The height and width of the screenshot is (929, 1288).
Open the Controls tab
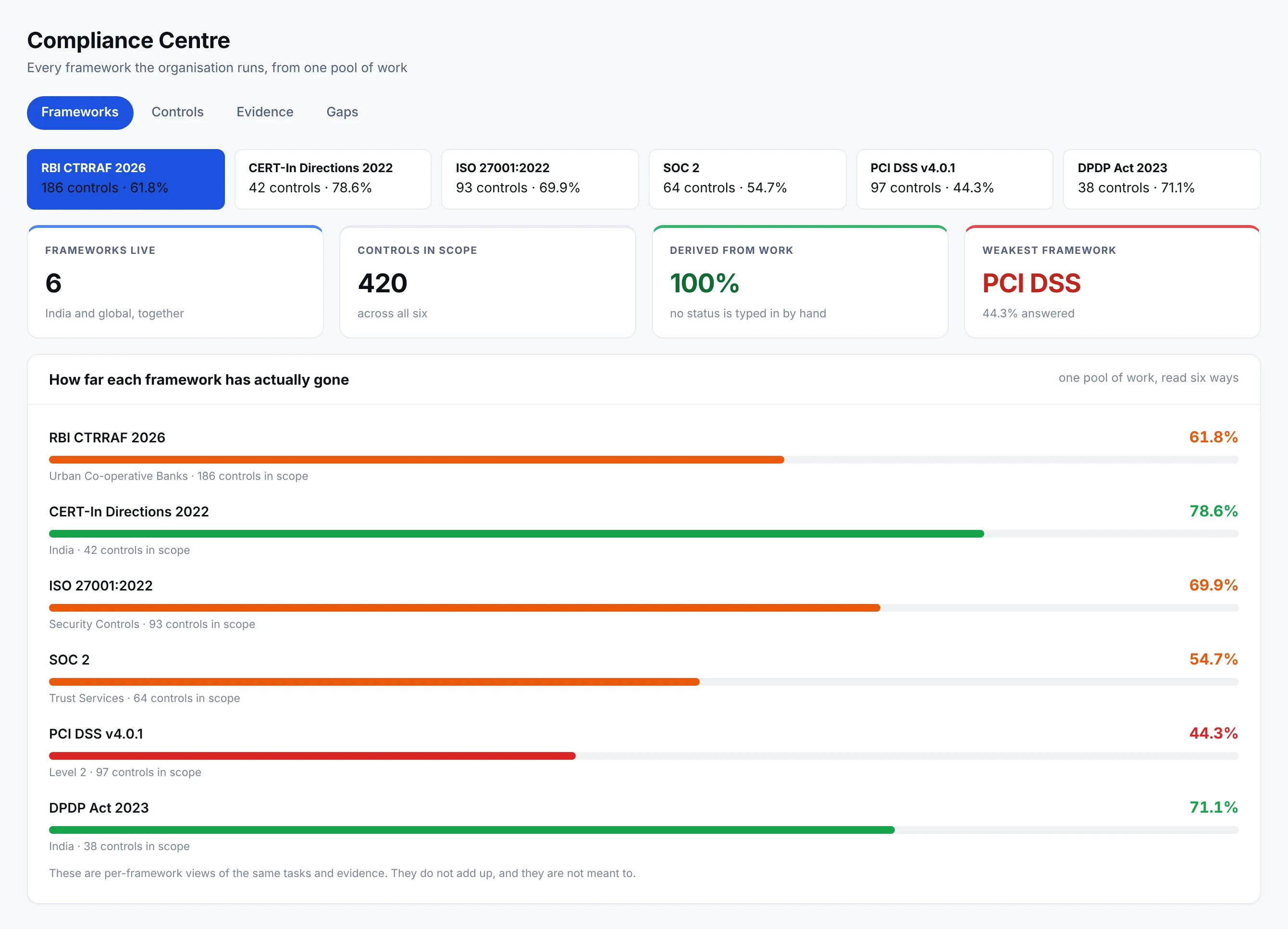pyautogui.click(x=177, y=112)
